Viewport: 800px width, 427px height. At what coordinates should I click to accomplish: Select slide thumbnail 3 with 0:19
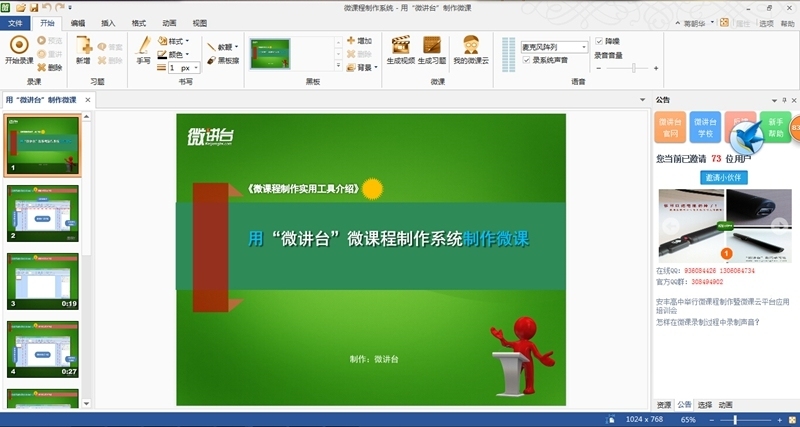tap(43, 281)
